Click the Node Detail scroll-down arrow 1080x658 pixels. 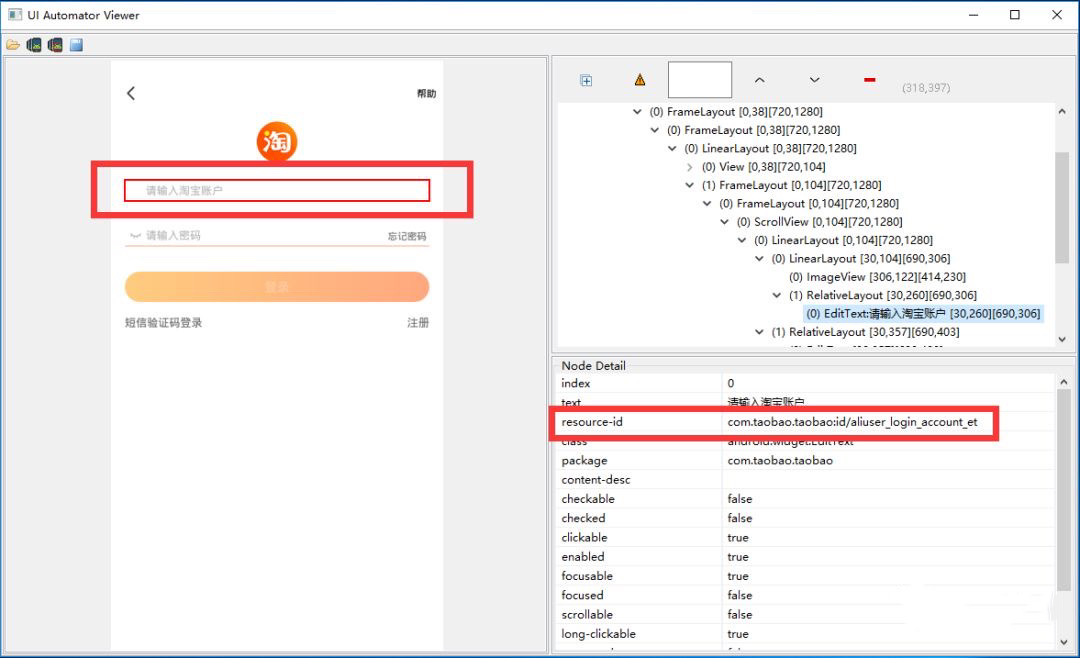(x=1063, y=642)
